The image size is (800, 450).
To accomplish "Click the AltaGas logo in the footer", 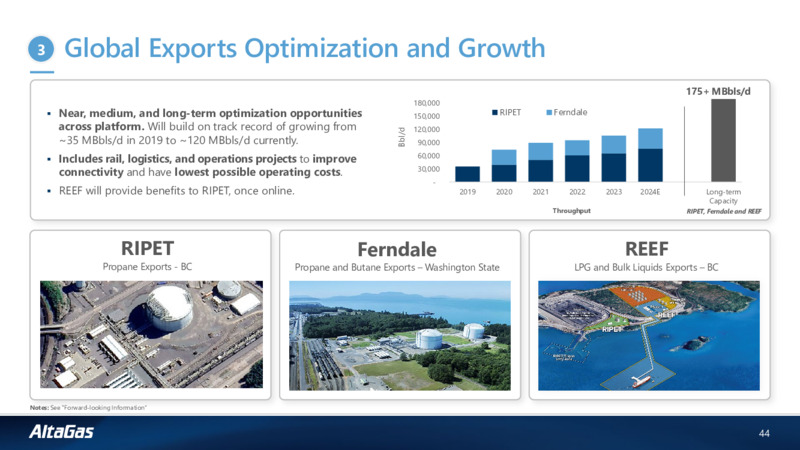I will pos(61,432).
